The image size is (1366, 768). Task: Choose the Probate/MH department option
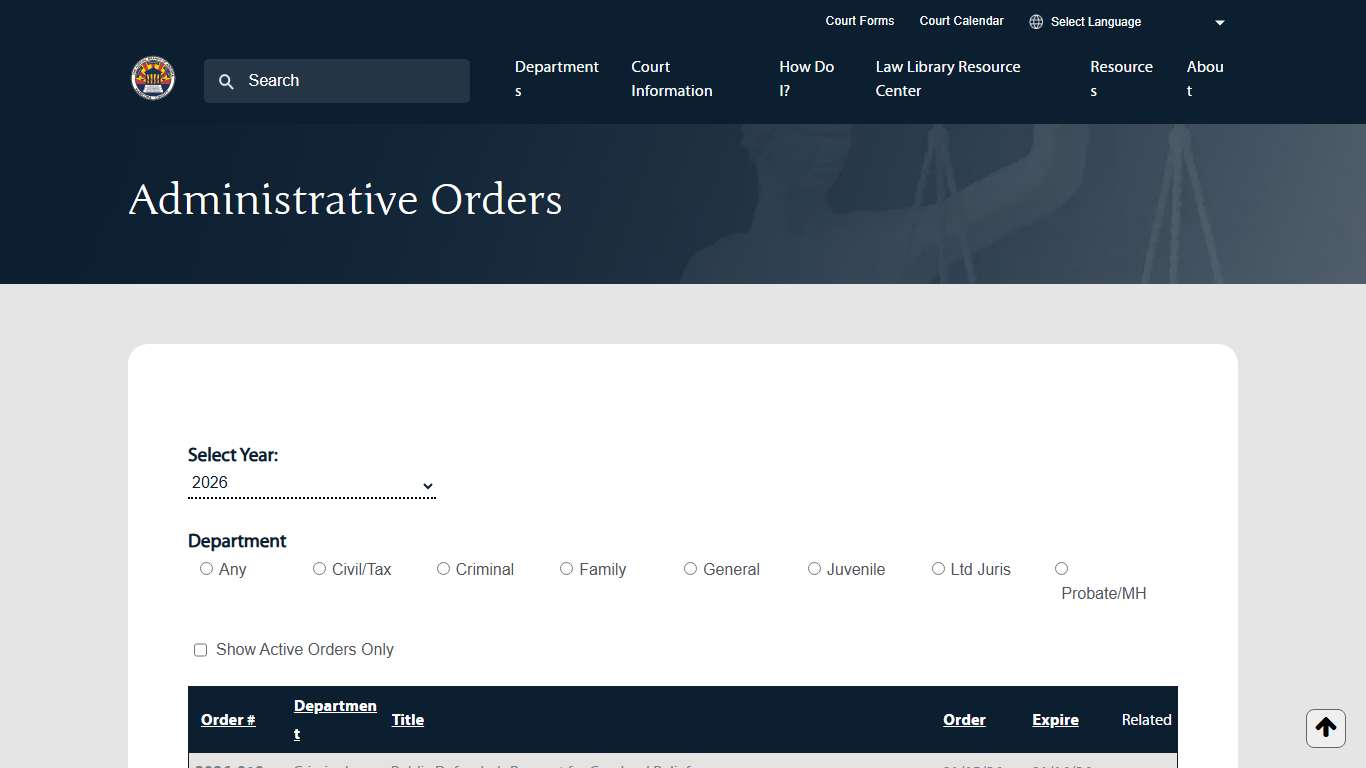coord(1061,568)
